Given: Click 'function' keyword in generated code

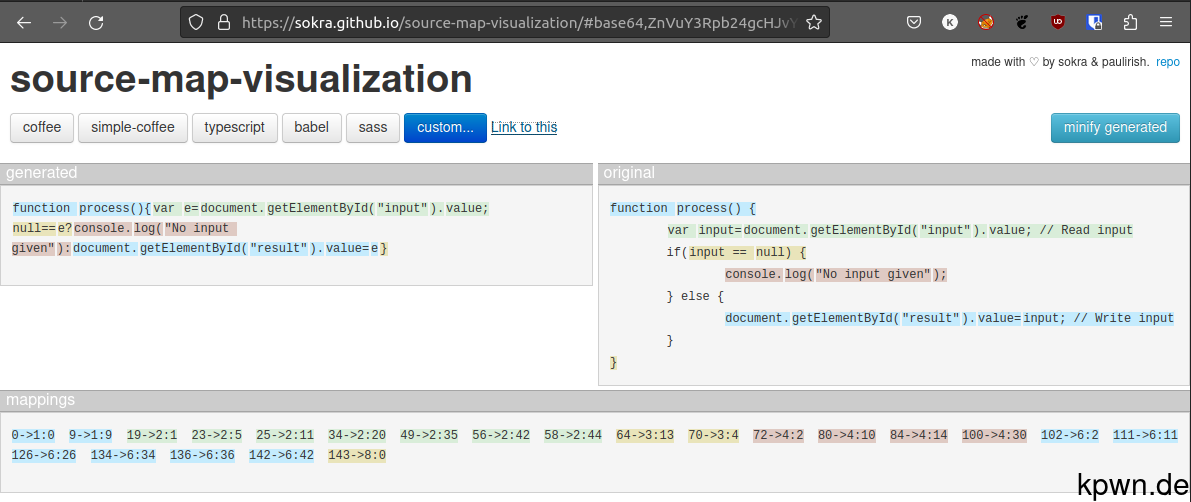Looking at the screenshot, I should click(x=43, y=208).
